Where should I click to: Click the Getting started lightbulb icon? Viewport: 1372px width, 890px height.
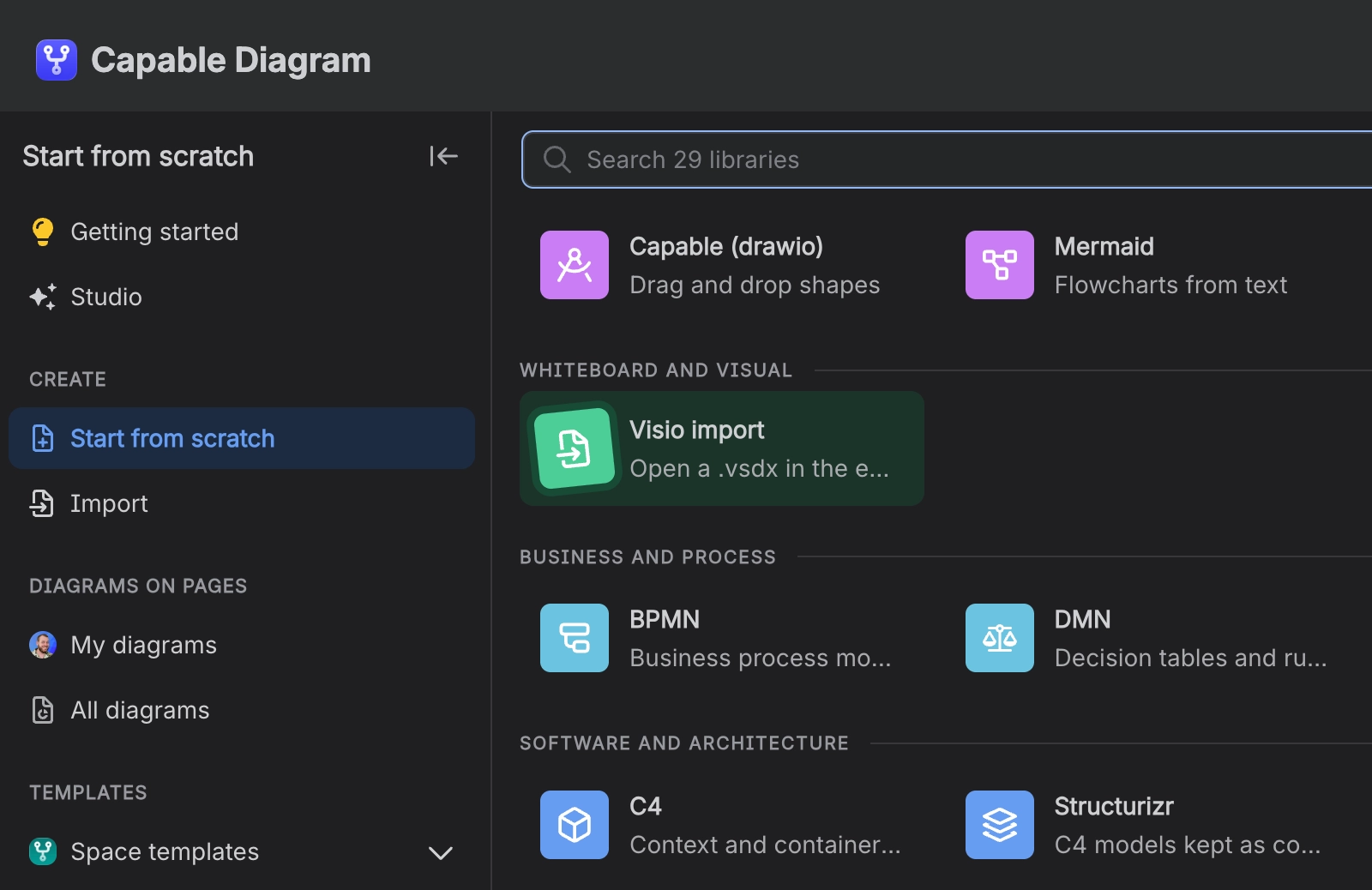(42, 232)
